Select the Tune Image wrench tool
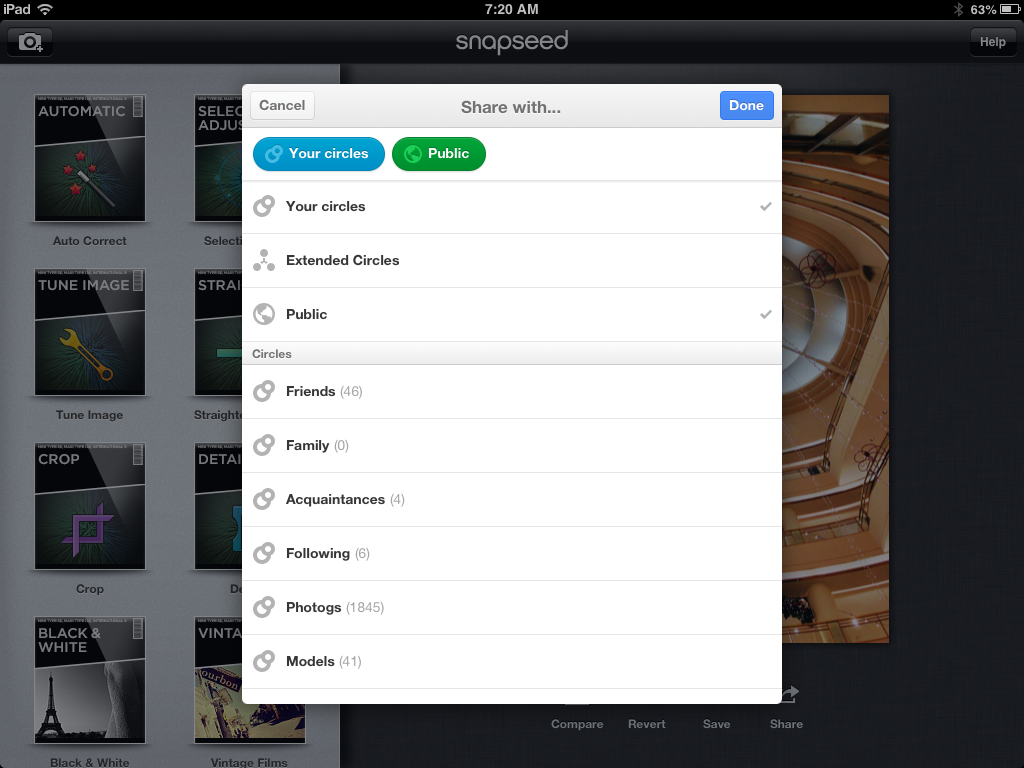 pyautogui.click(x=90, y=332)
